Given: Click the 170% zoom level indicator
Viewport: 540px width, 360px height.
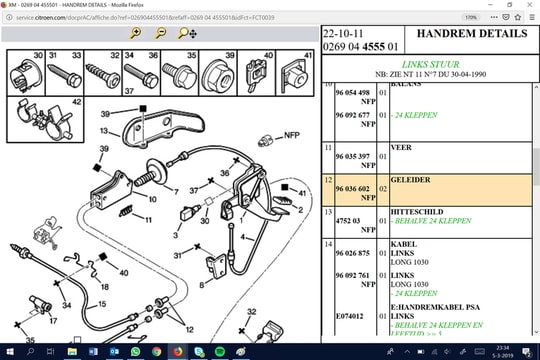Looking at the screenshot, I should 471,17.
